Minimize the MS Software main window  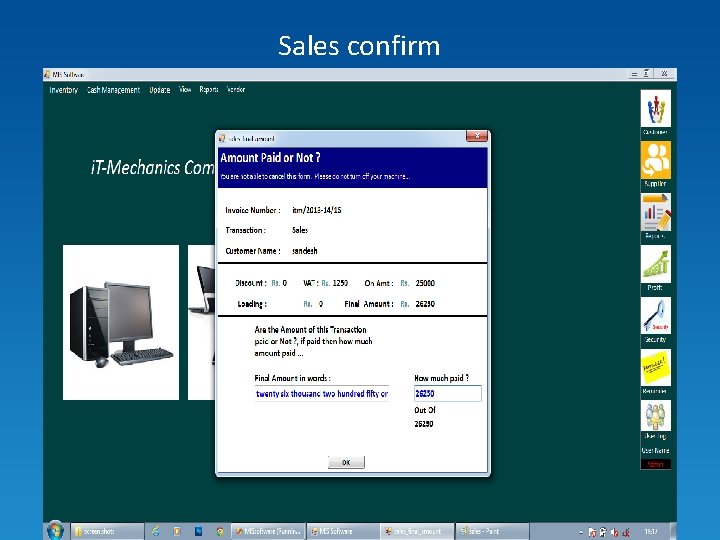pyautogui.click(x=634, y=73)
